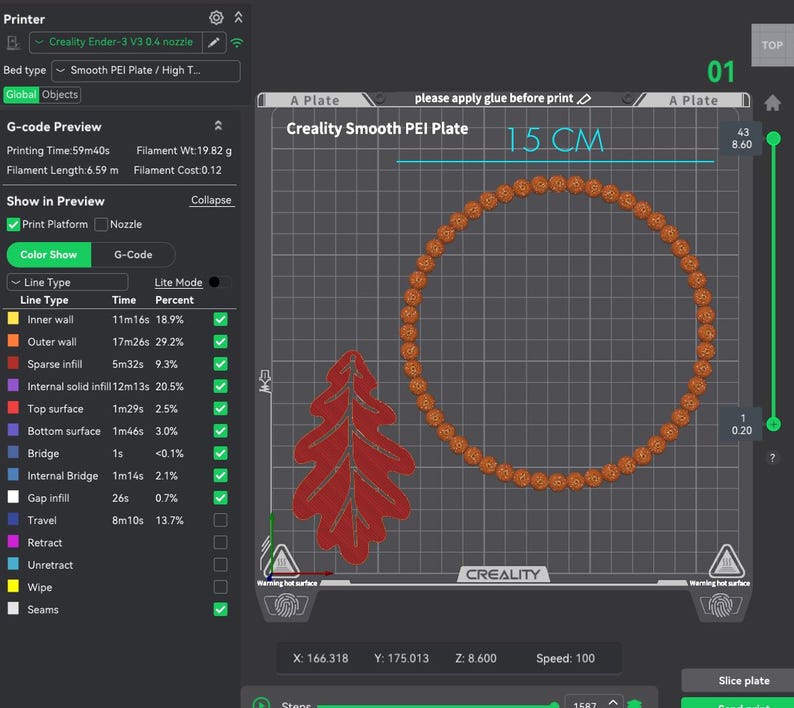Open Creality Ender-3 V3 printer dropdown
The image size is (794, 708).
pos(115,43)
